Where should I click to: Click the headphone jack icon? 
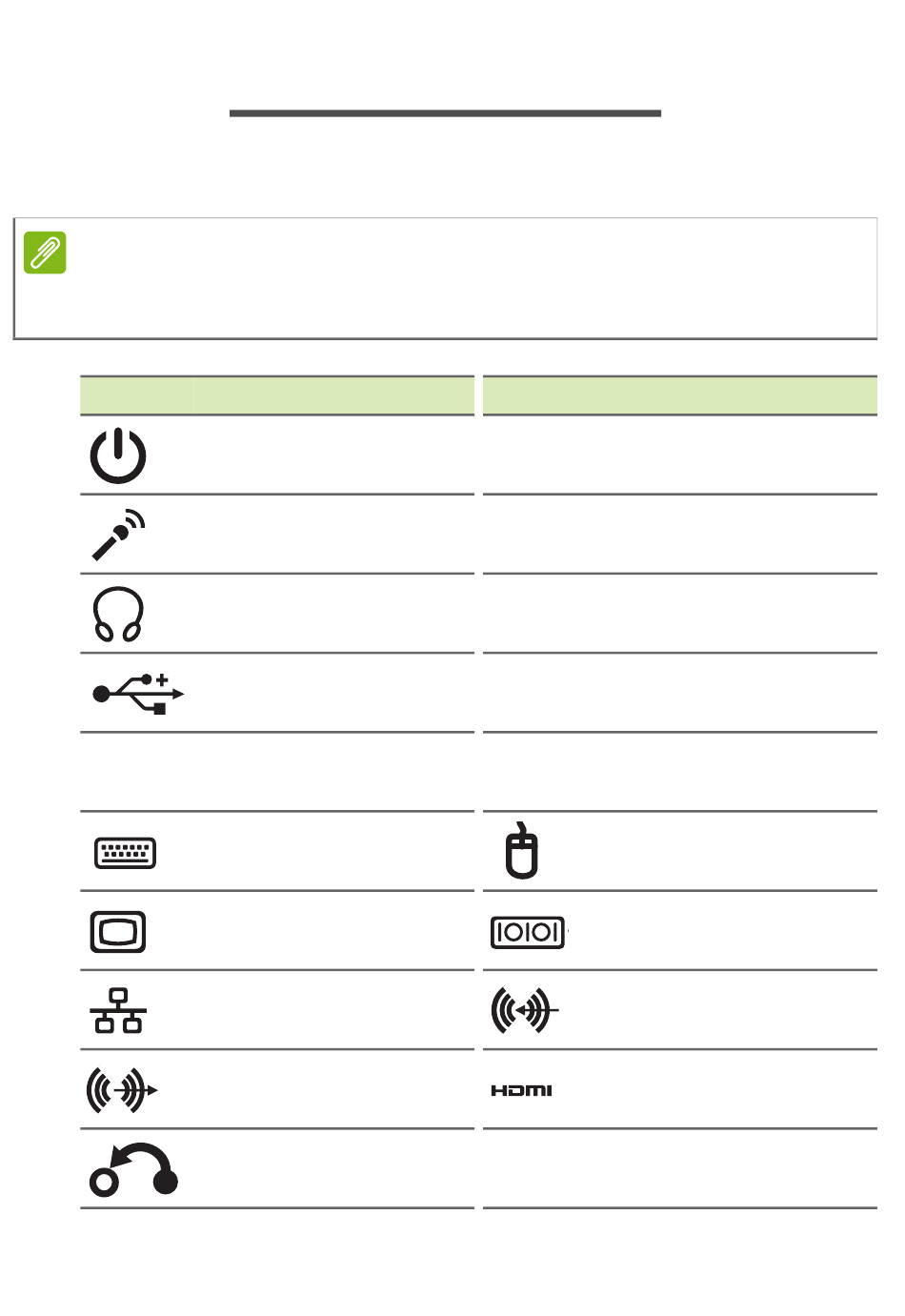118,614
